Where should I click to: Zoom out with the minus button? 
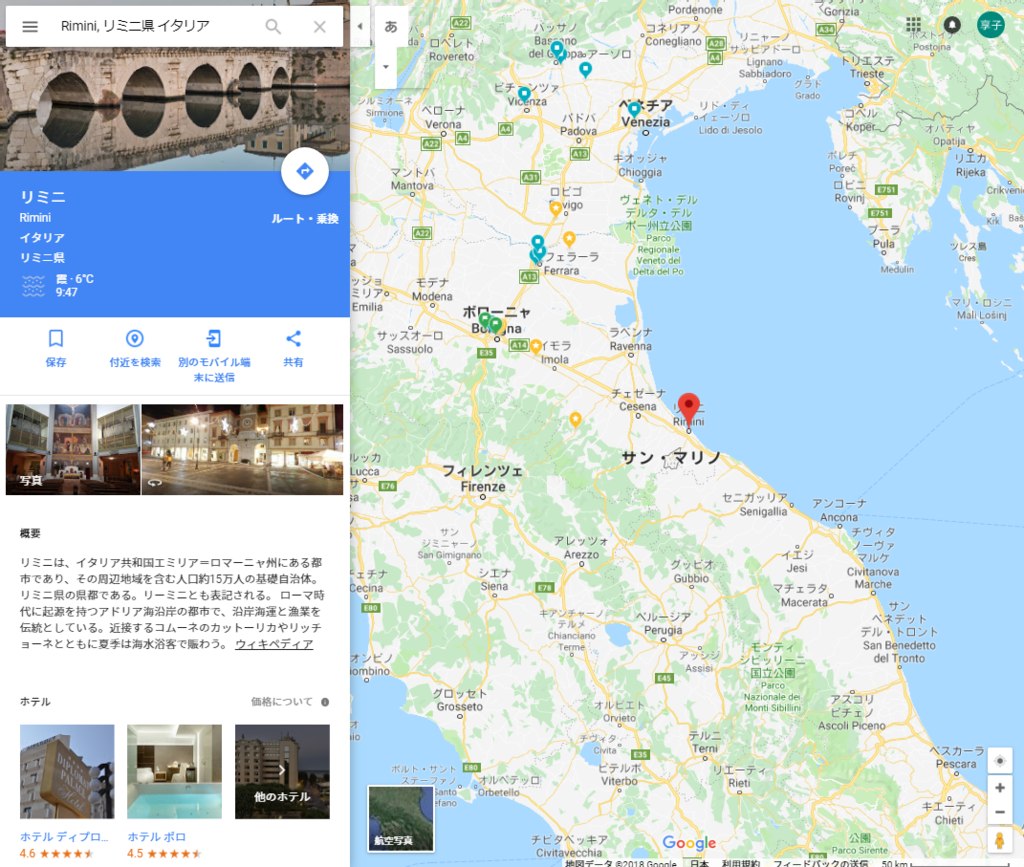[999, 812]
